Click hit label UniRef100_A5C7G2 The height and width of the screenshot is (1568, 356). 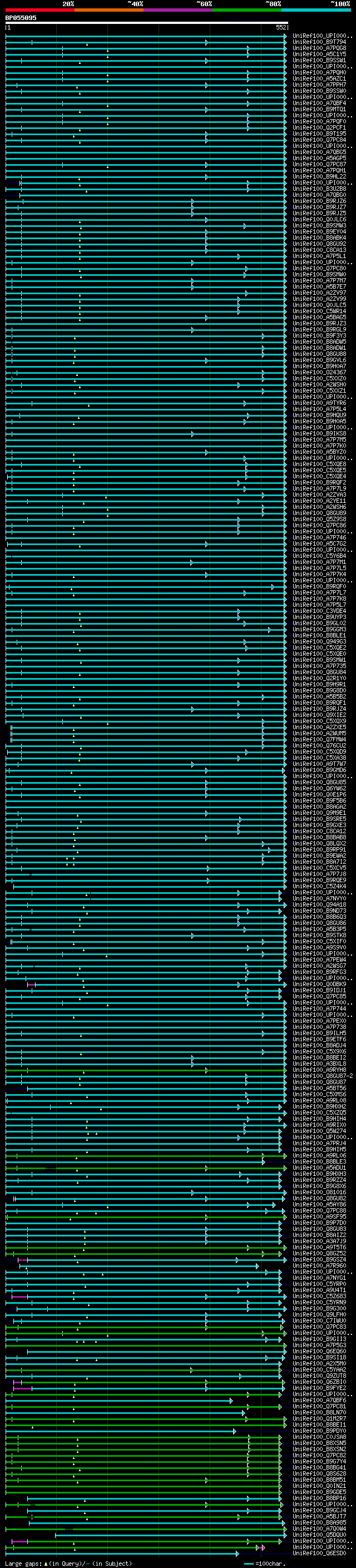click(319, 543)
